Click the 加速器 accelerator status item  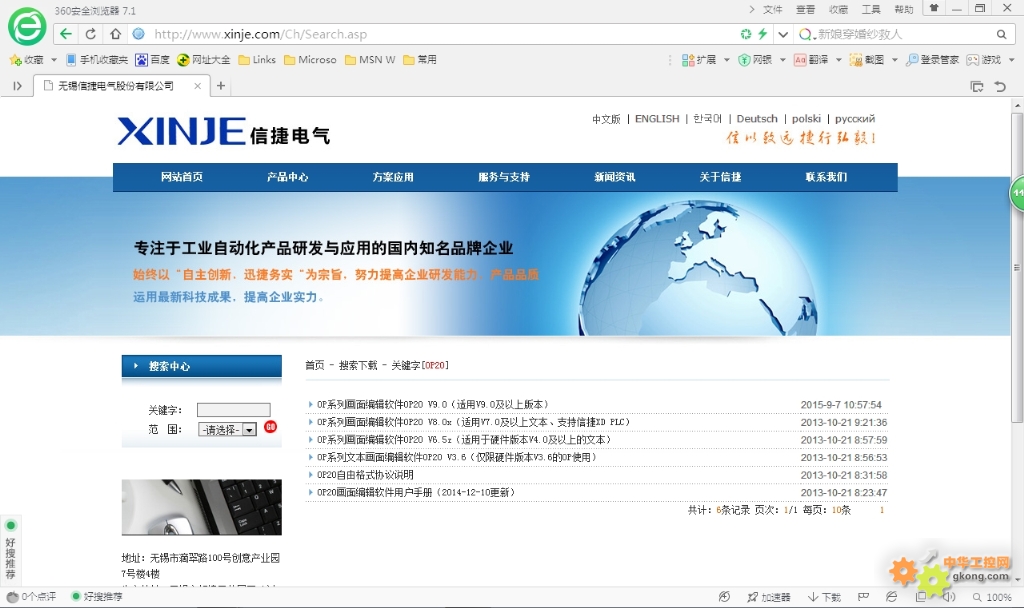coord(769,597)
